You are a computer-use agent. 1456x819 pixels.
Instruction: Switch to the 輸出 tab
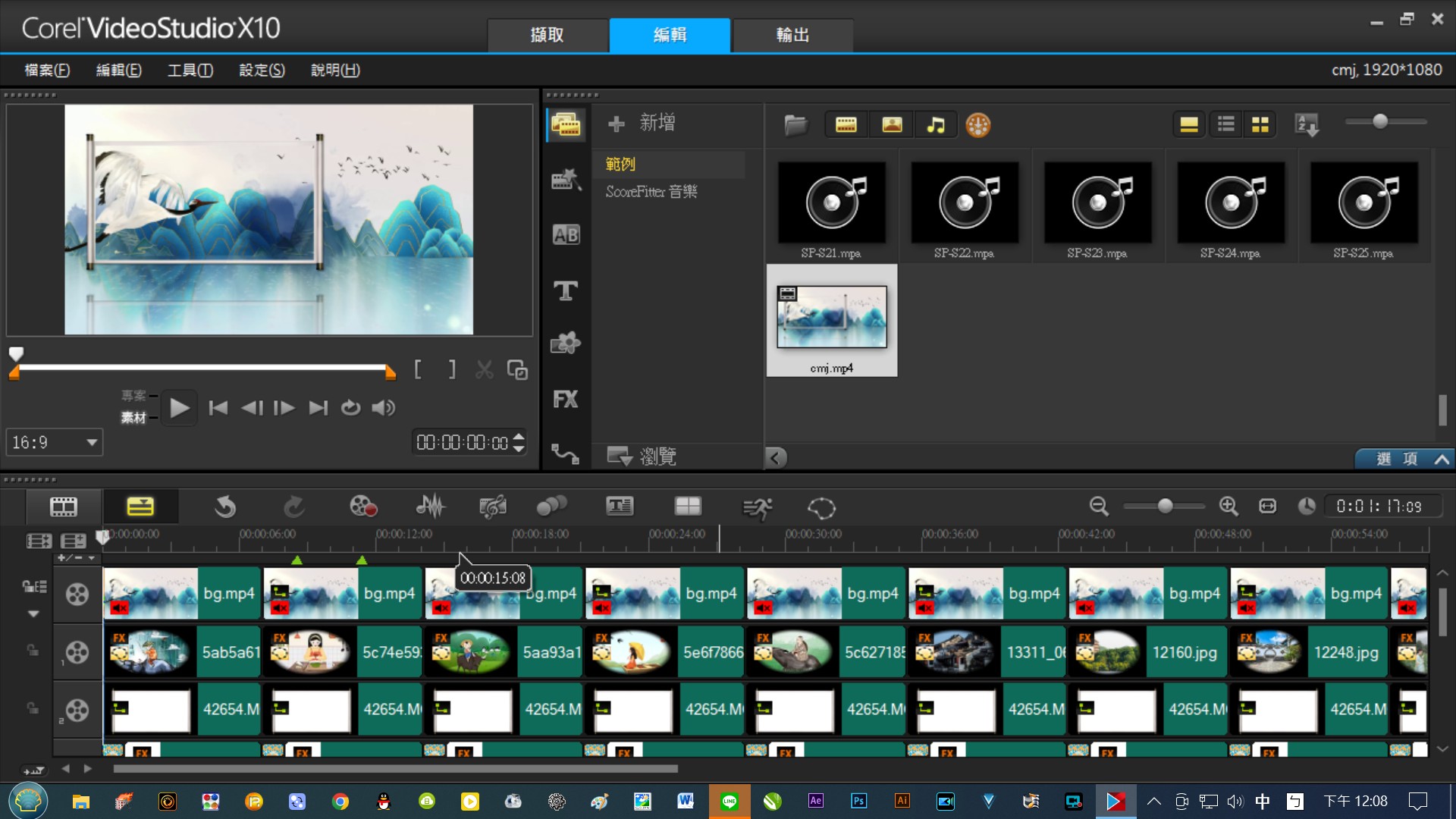[792, 35]
